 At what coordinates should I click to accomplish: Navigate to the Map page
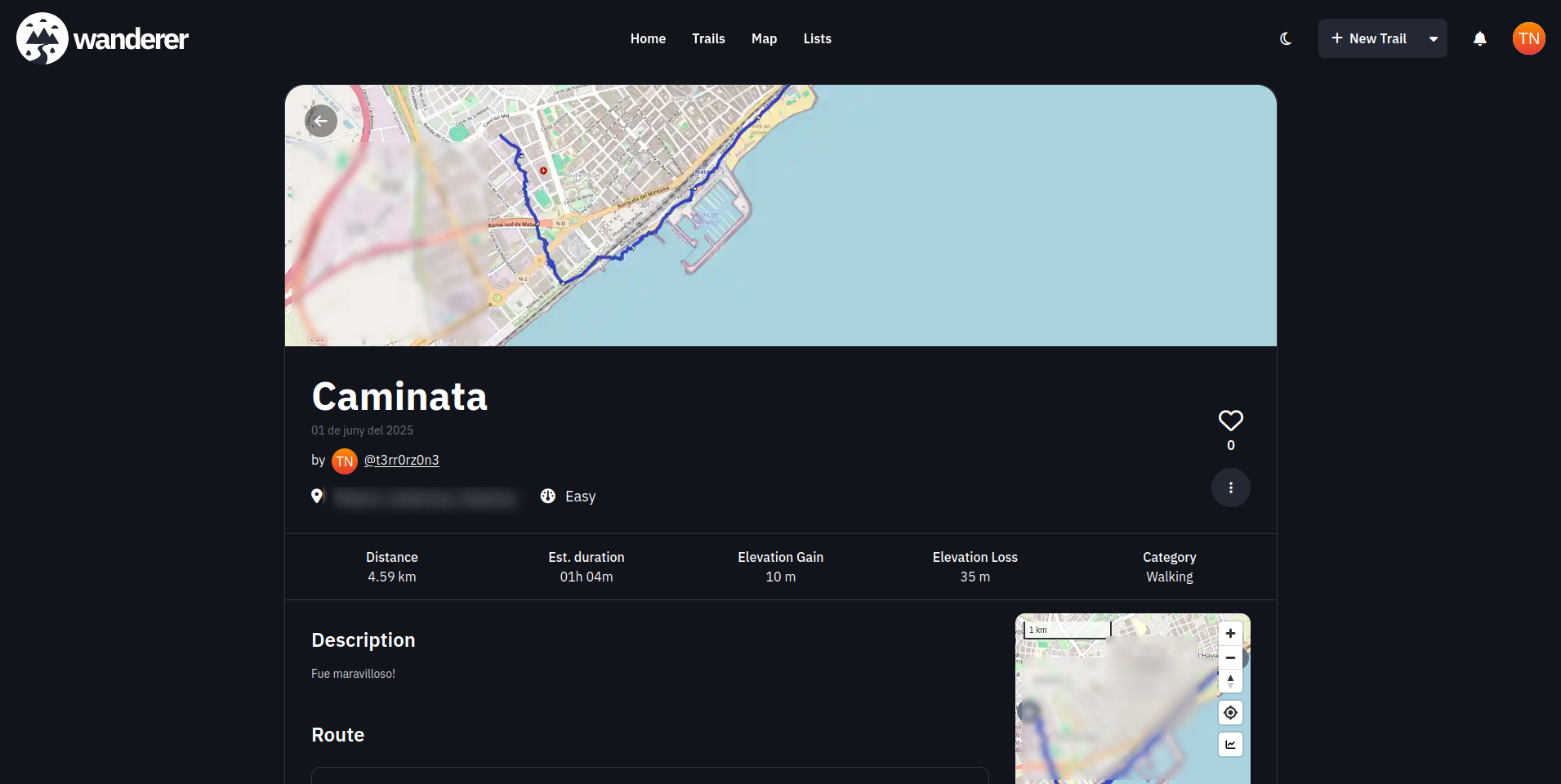(x=764, y=38)
